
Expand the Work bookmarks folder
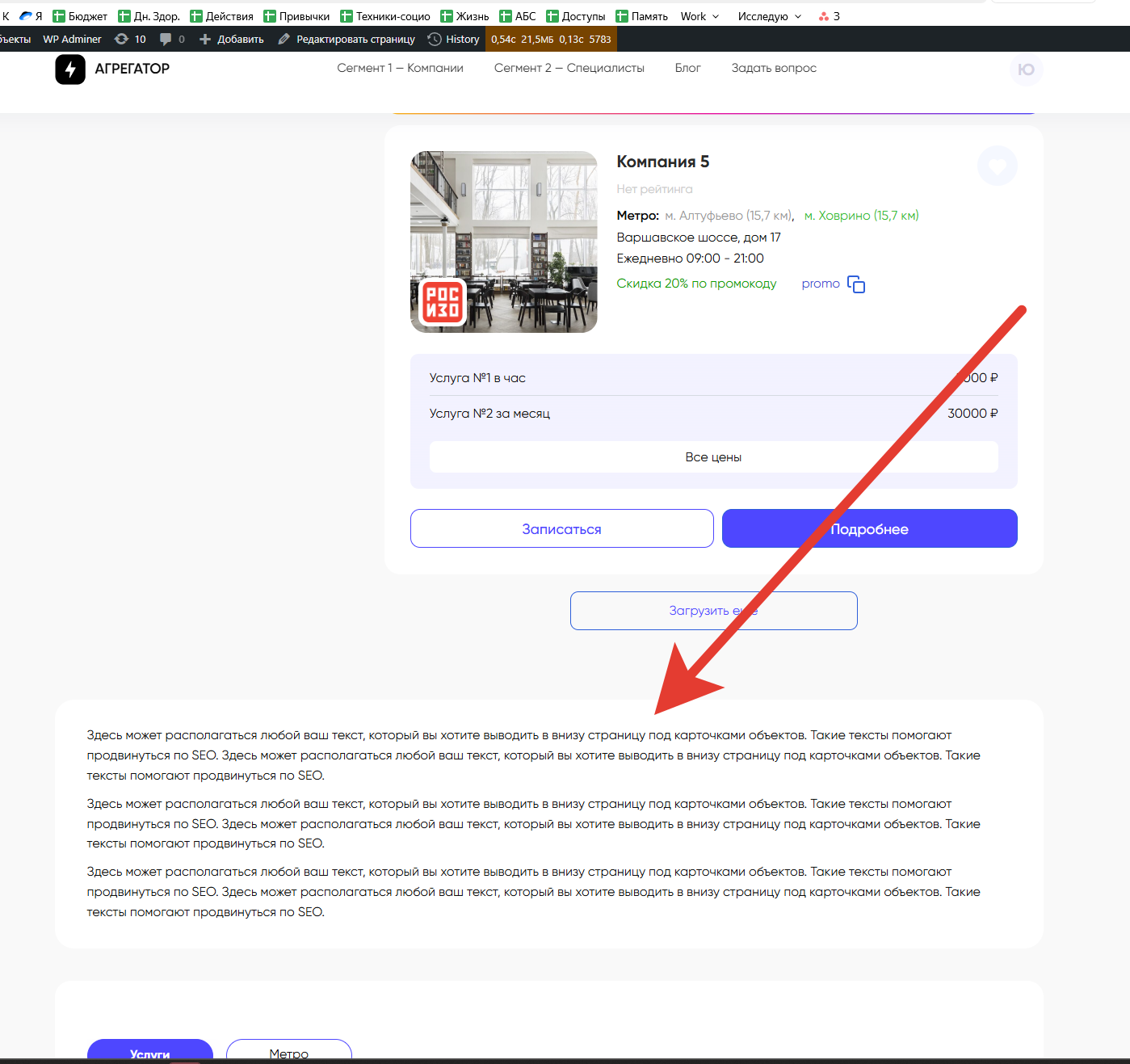coord(699,16)
